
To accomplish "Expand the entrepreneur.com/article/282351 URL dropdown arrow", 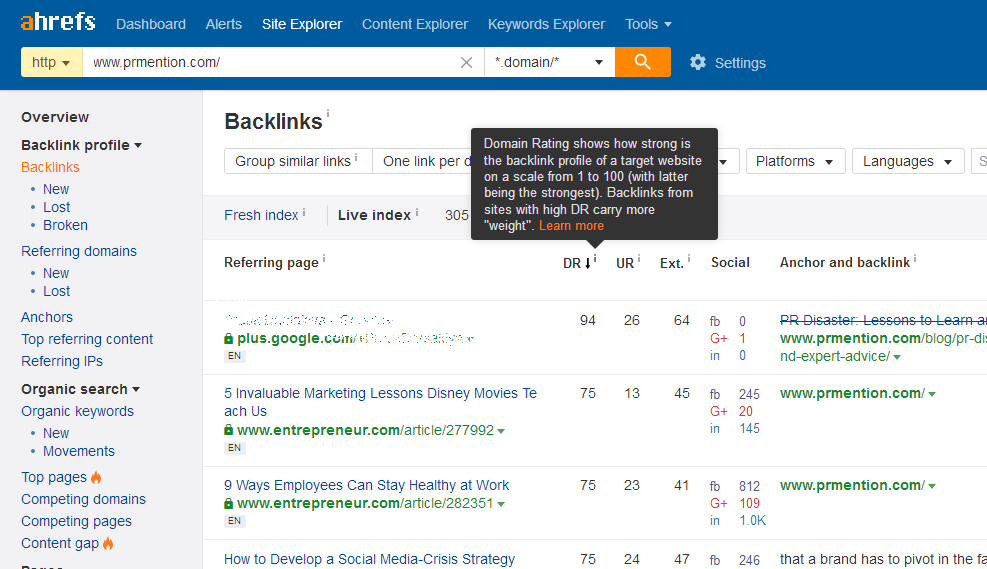I will 501,504.
